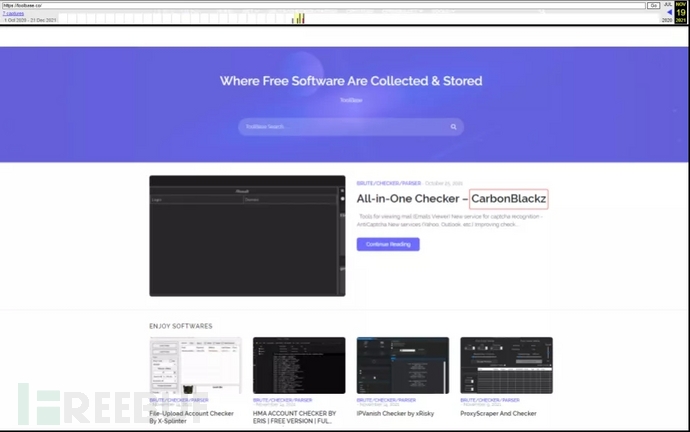Open the IPVanish Checker by xRisky title
Viewport: 690px width, 432px height.
pos(395,414)
